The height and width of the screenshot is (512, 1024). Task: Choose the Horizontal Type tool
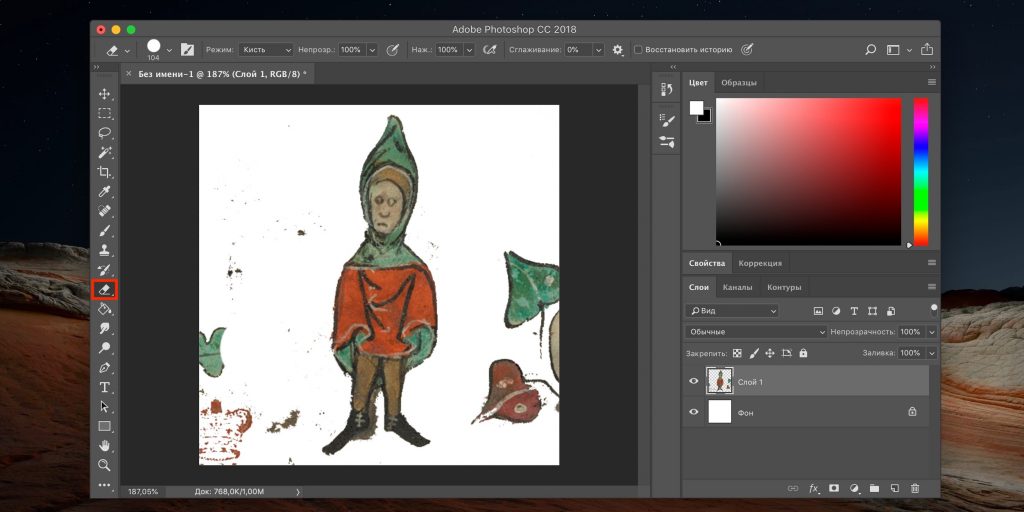(x=104, y=387)
